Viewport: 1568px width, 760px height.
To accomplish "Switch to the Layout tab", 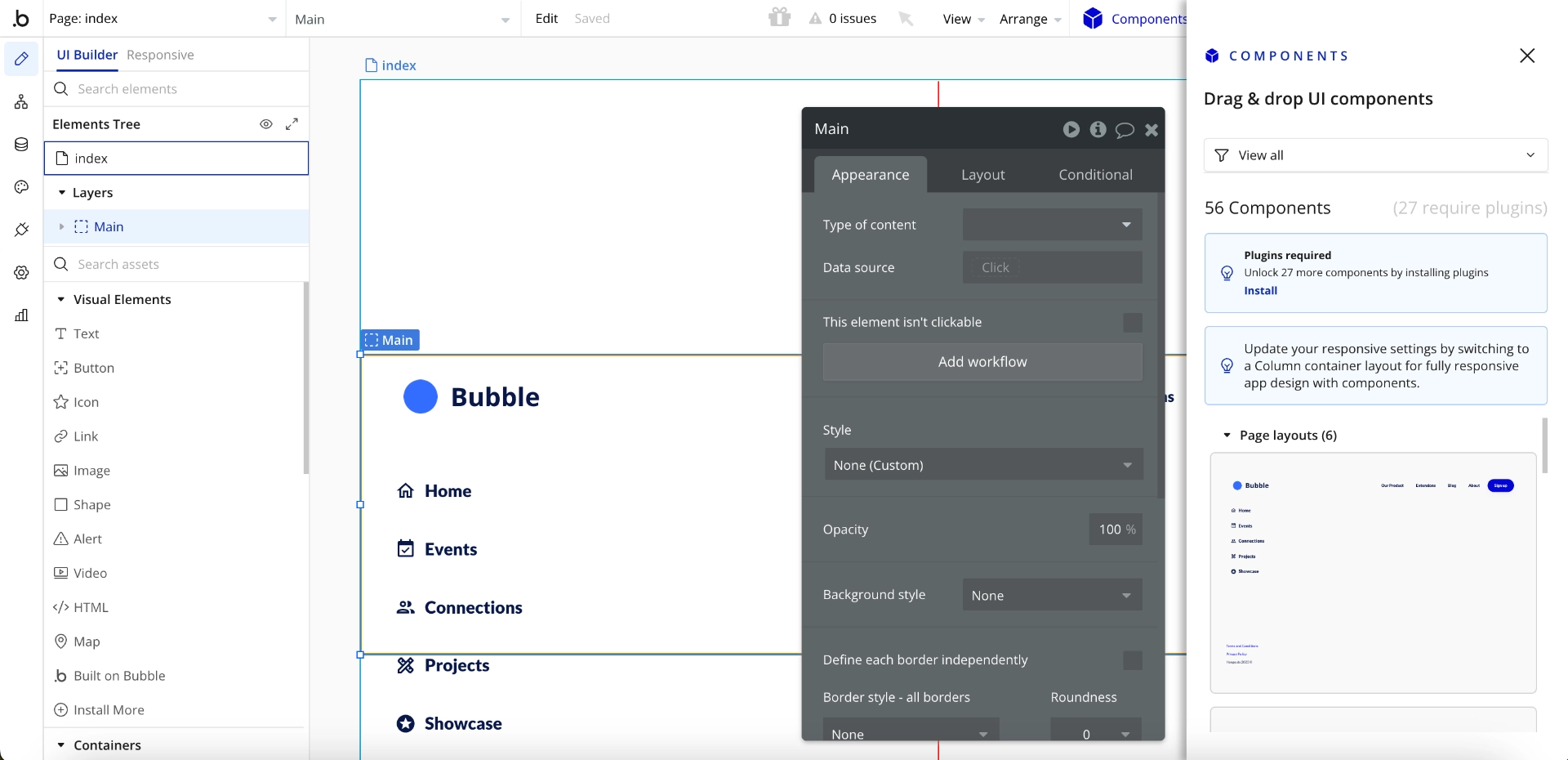I will [x=982, y=175].
